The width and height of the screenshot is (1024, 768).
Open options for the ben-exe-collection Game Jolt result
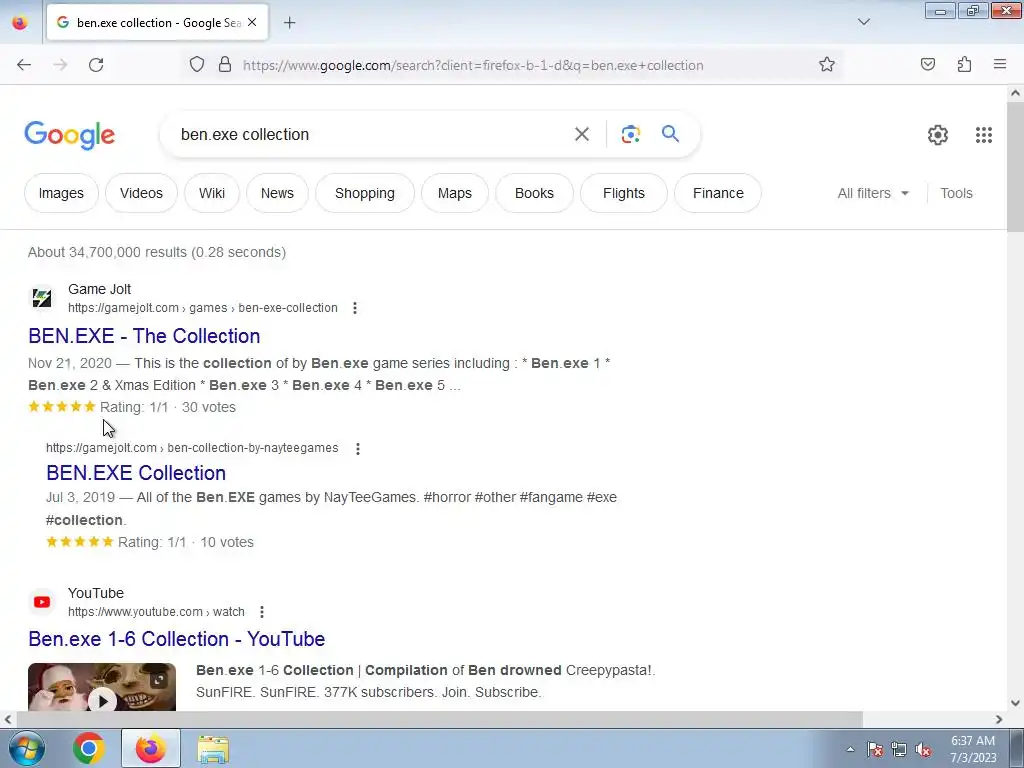pos(355,308)
